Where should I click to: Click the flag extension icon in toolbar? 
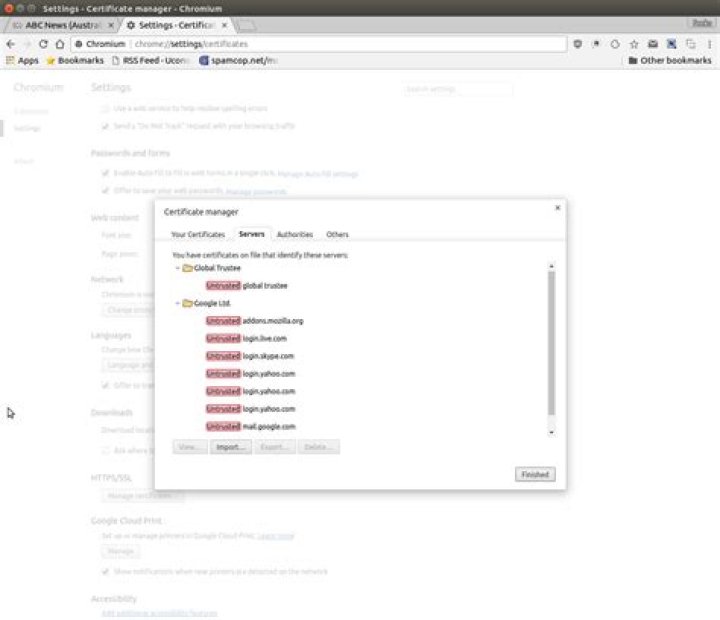click(x=596, y=44)
